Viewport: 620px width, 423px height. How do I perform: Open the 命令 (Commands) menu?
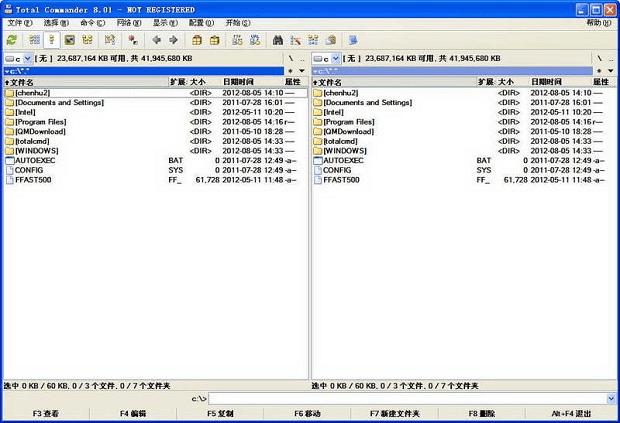[93, 23]
